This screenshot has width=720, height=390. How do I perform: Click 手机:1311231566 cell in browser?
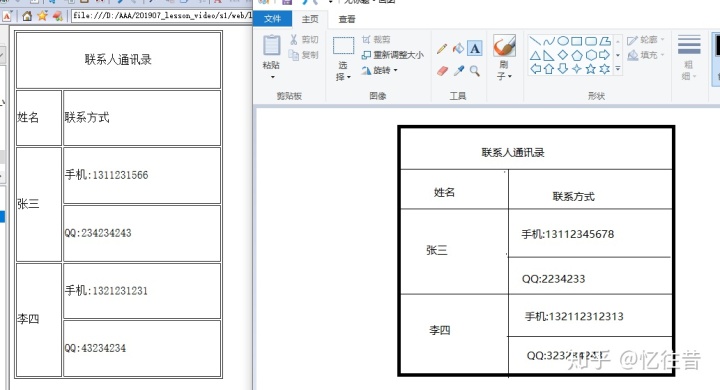pos(142,175)
